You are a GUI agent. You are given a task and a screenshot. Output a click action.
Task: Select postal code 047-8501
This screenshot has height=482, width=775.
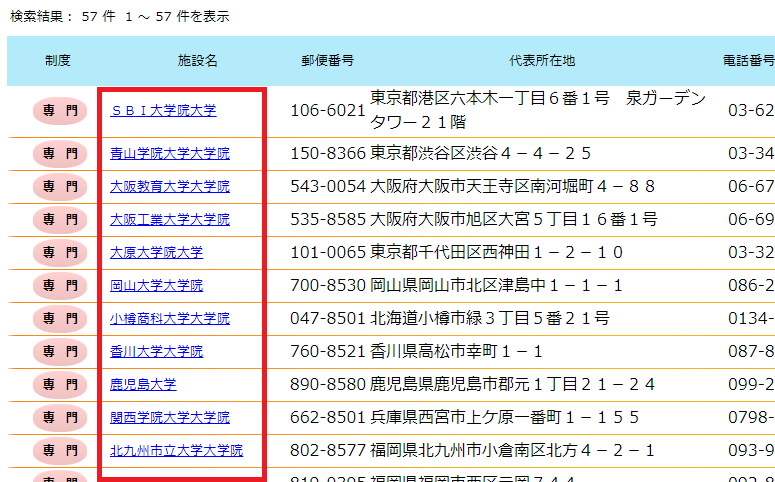point(328,318)
